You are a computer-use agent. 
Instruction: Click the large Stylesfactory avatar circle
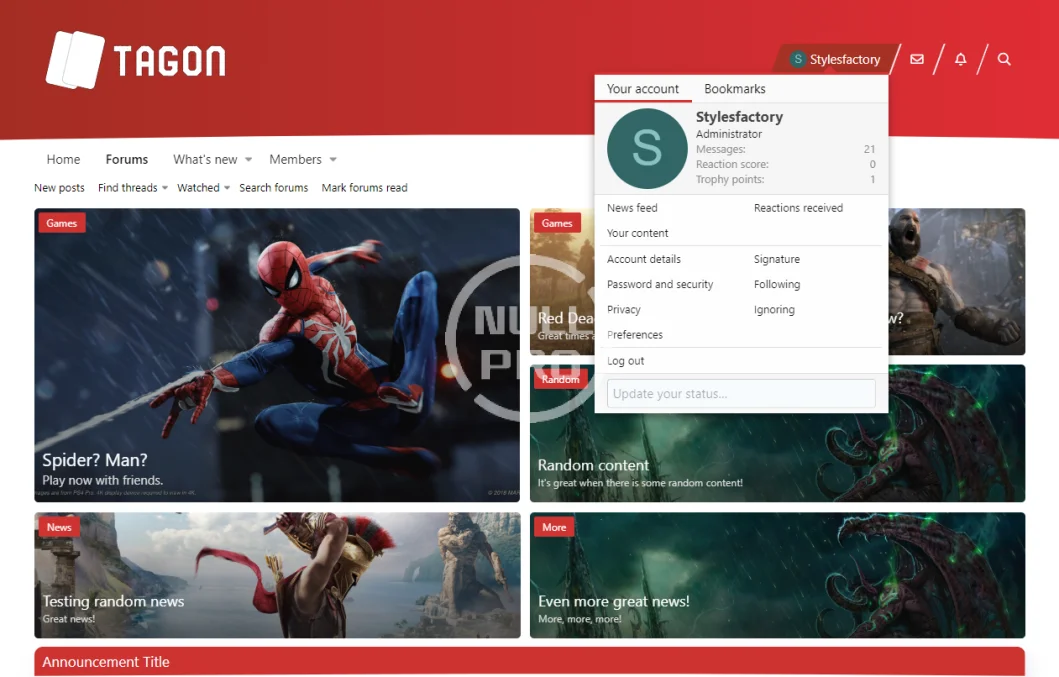(647, 149)
